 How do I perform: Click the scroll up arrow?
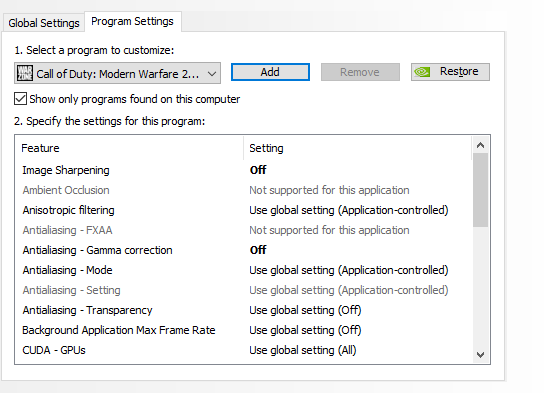[x=481, y=145]
